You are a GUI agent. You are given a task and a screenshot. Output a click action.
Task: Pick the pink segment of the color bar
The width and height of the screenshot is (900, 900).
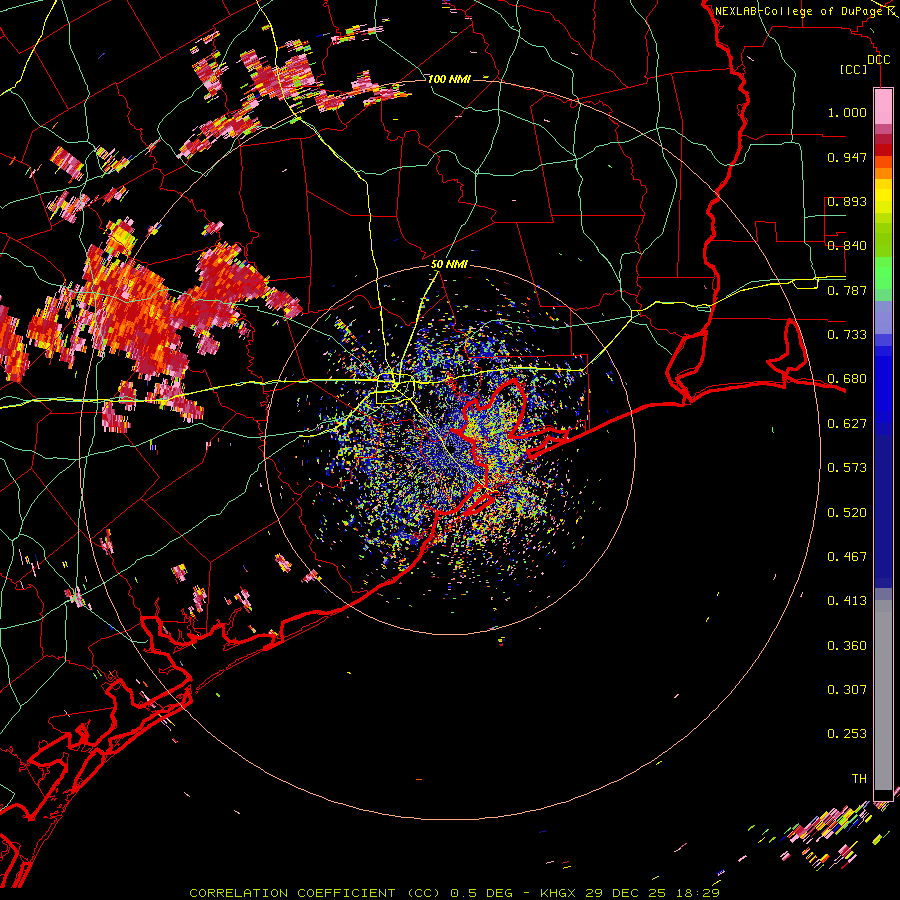pos(883,106)
